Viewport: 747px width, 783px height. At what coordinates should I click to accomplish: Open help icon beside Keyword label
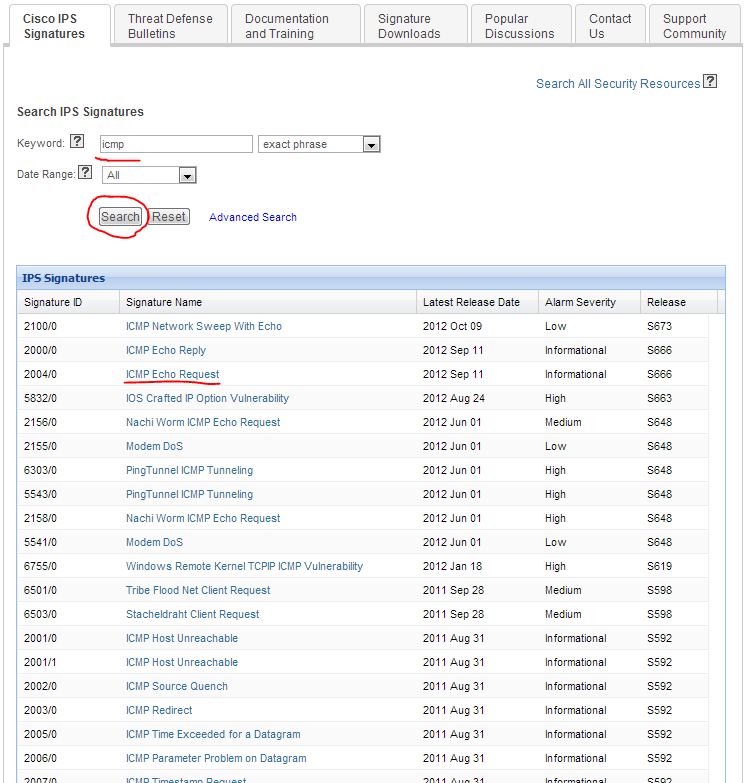tap(77, 141)
